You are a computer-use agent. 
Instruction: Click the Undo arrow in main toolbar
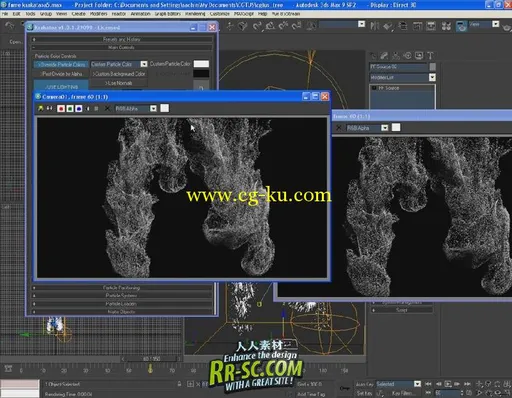9,26
